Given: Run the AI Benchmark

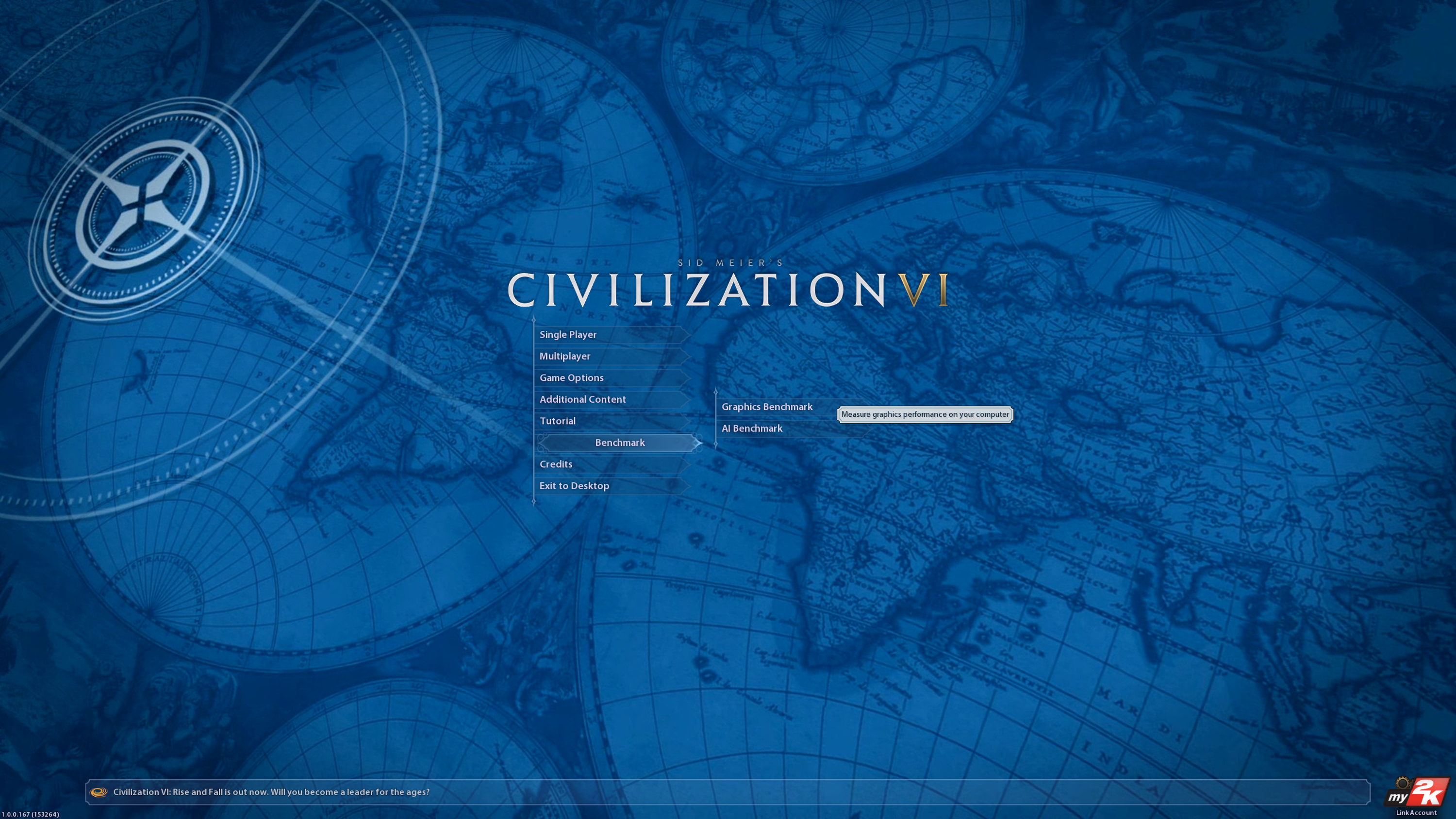Looking at the screenshot, I should (752, 428).
